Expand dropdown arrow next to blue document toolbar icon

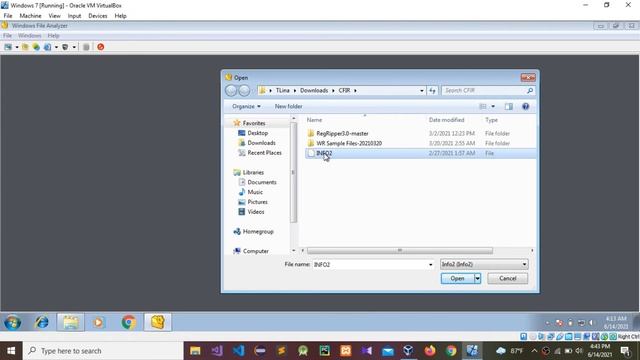(x=56, y=47)
